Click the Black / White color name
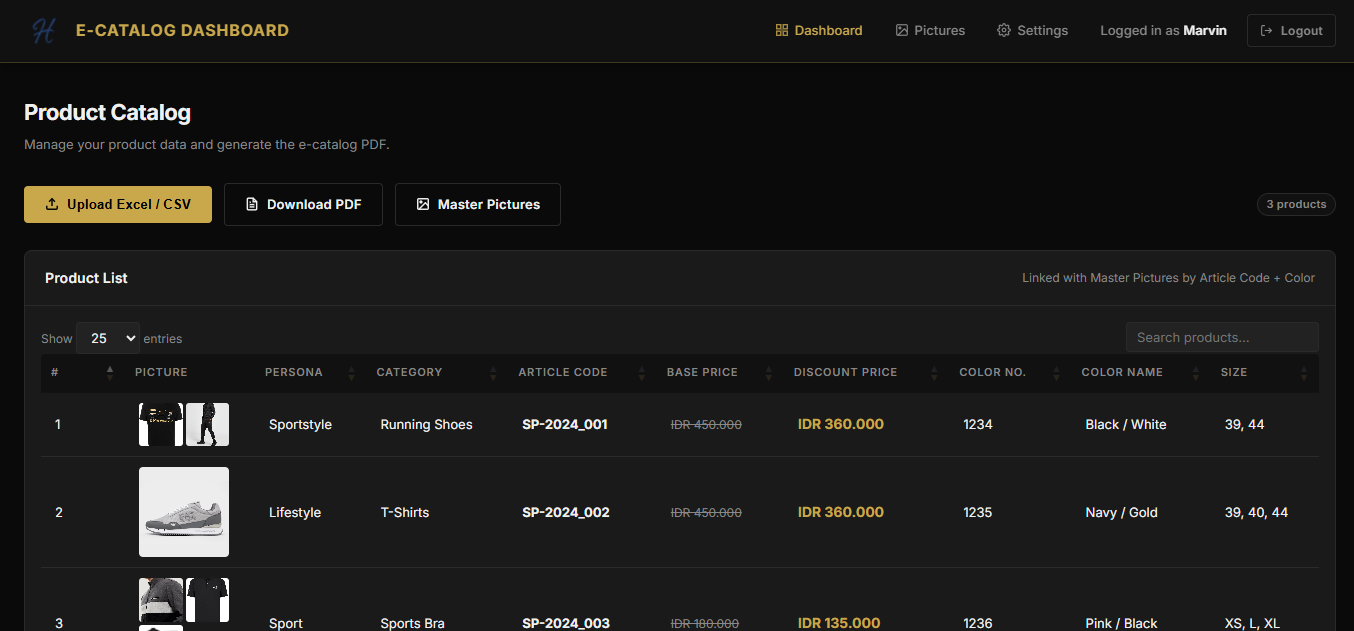The image size is (1354, 631). click(1126, 424)
